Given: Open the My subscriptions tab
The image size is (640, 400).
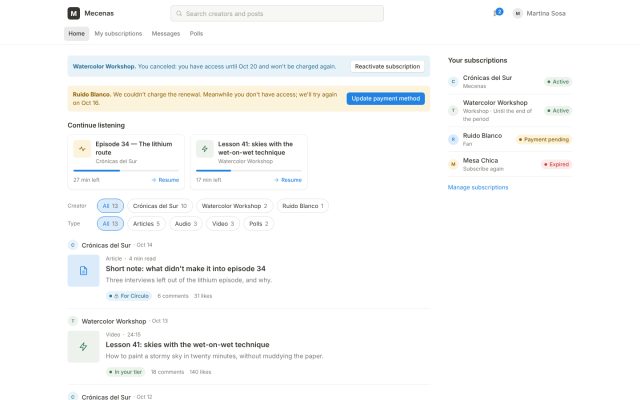Looking at the screenshot, I should 118,33.
